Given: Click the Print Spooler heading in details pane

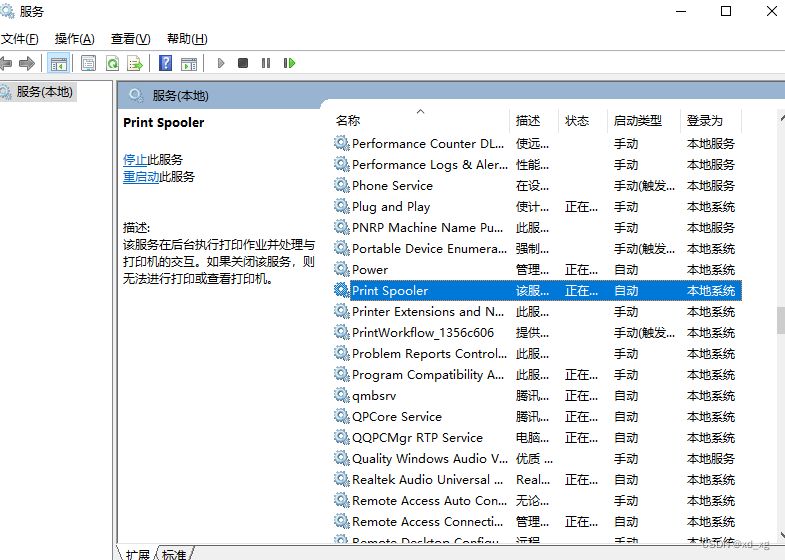Looking at the screenshot, I should tap(164, 123).
